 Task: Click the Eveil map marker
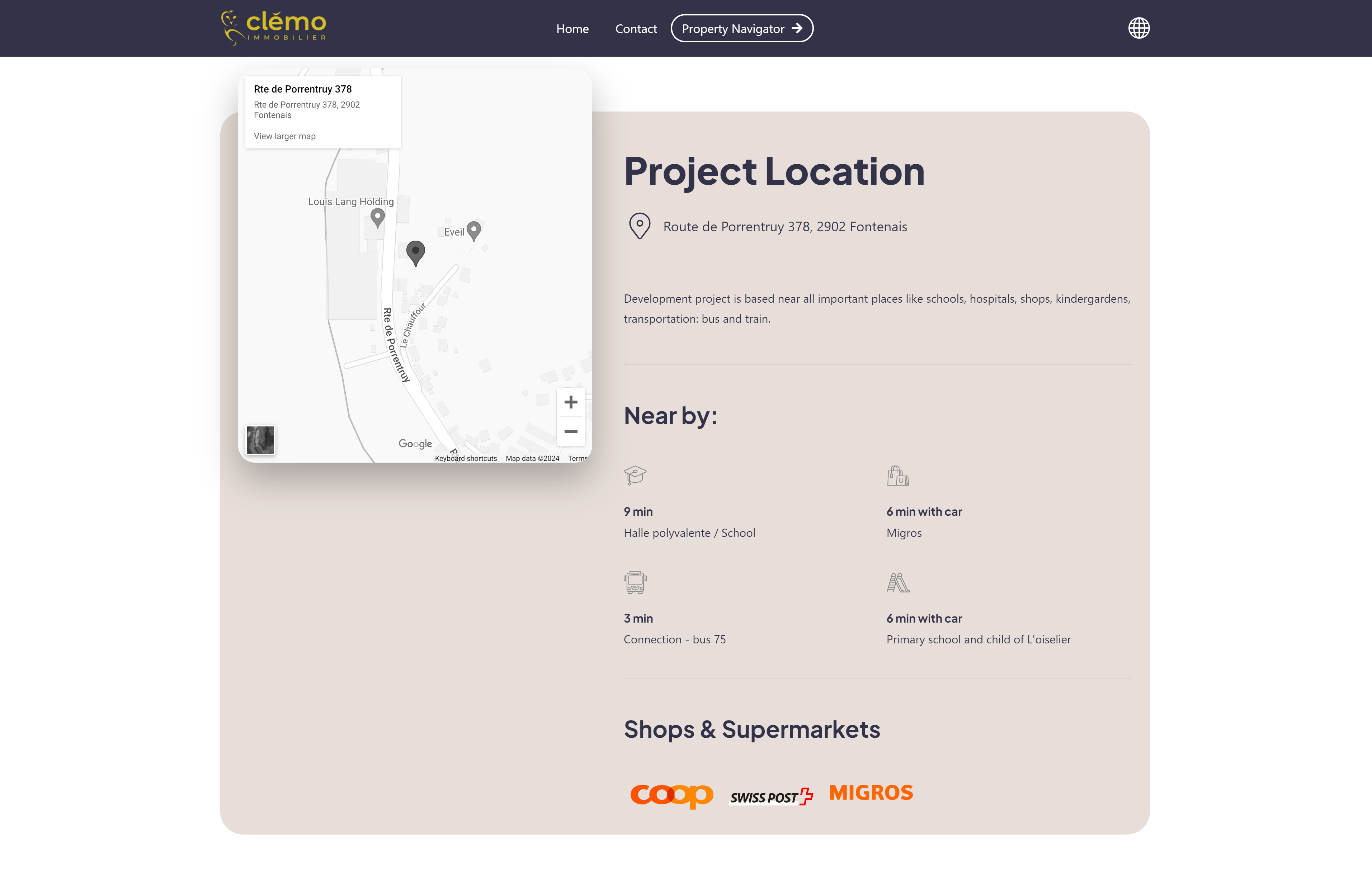(473, 230)
